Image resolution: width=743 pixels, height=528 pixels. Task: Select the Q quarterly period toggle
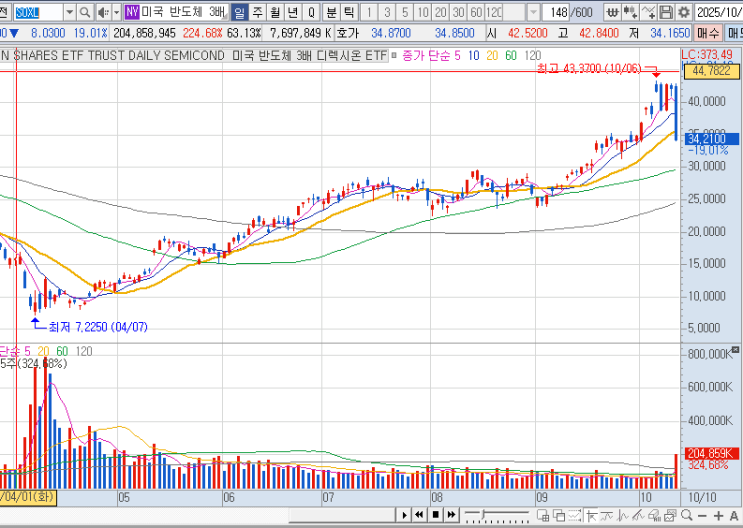coord(311,12)
